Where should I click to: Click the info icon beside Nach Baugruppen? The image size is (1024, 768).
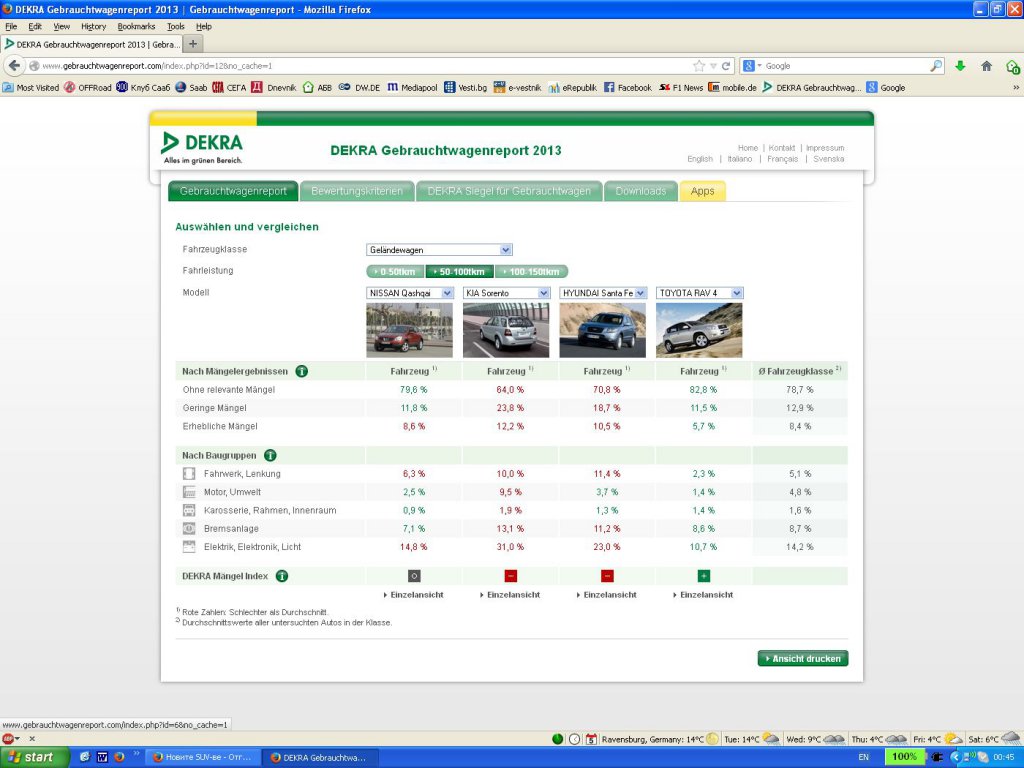click(x=269, y=455)
